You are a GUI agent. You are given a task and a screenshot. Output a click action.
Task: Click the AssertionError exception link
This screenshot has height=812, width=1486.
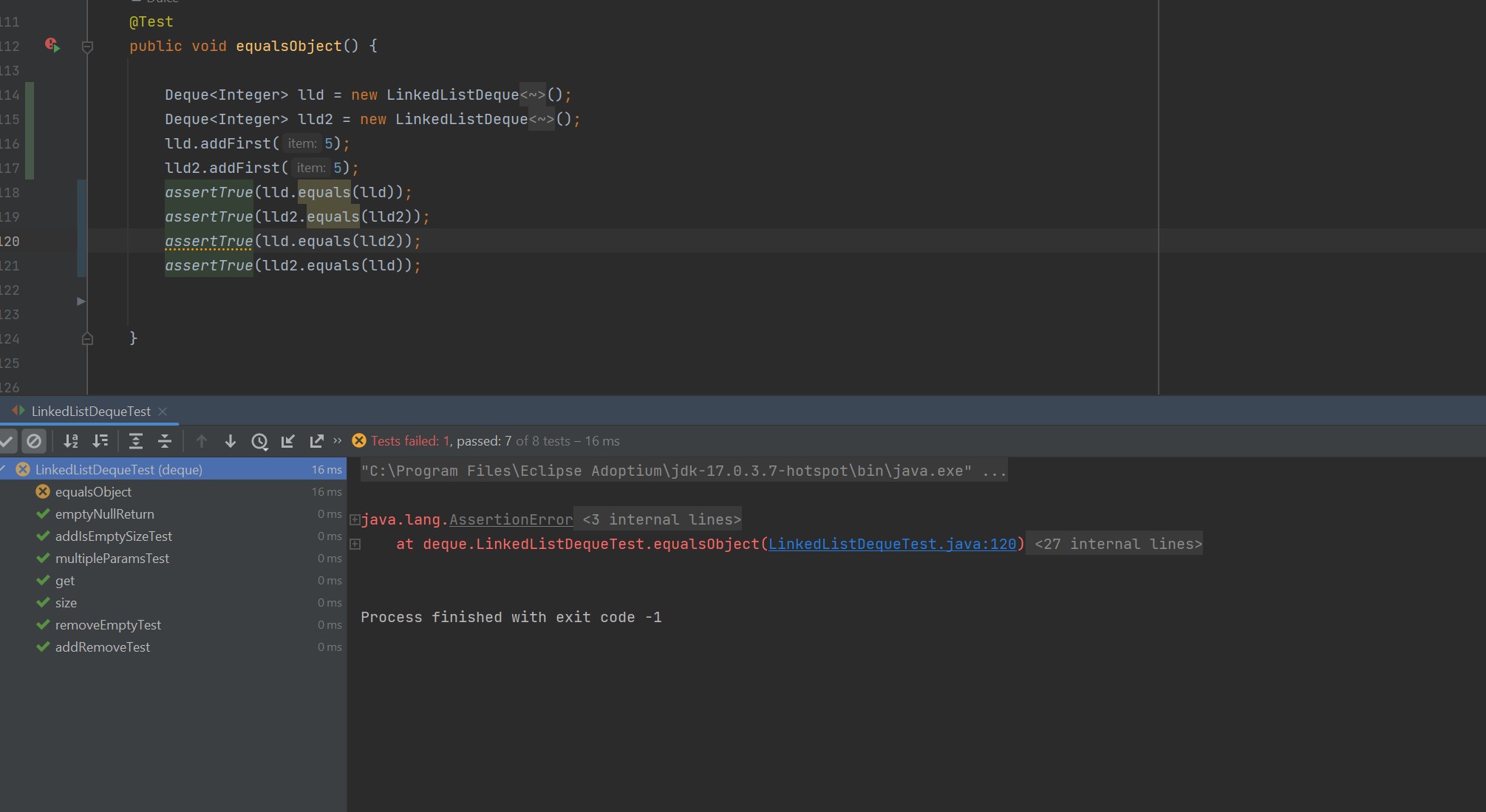(511, 520)
